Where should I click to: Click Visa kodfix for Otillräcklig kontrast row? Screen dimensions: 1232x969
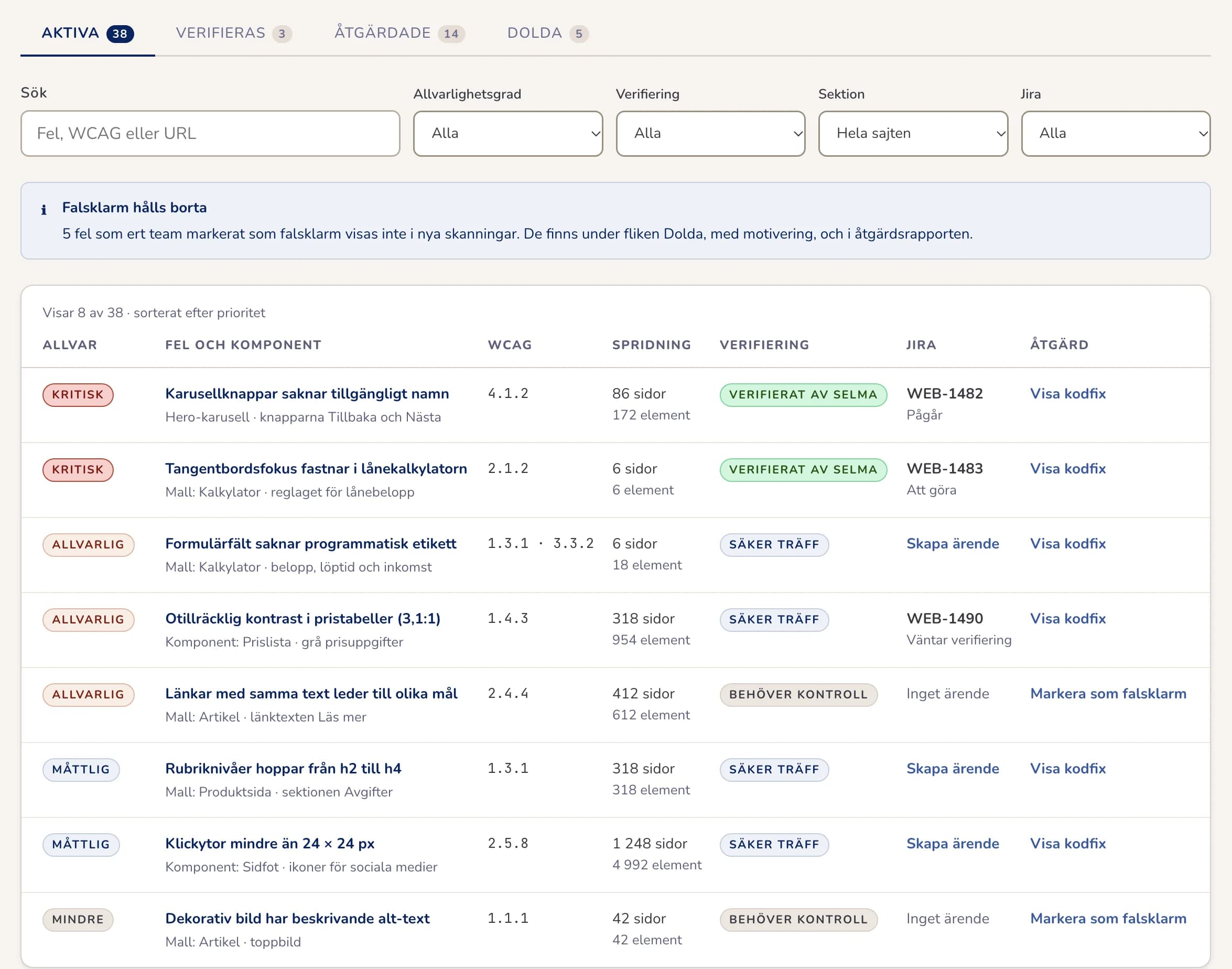(x=1067, y=618)
